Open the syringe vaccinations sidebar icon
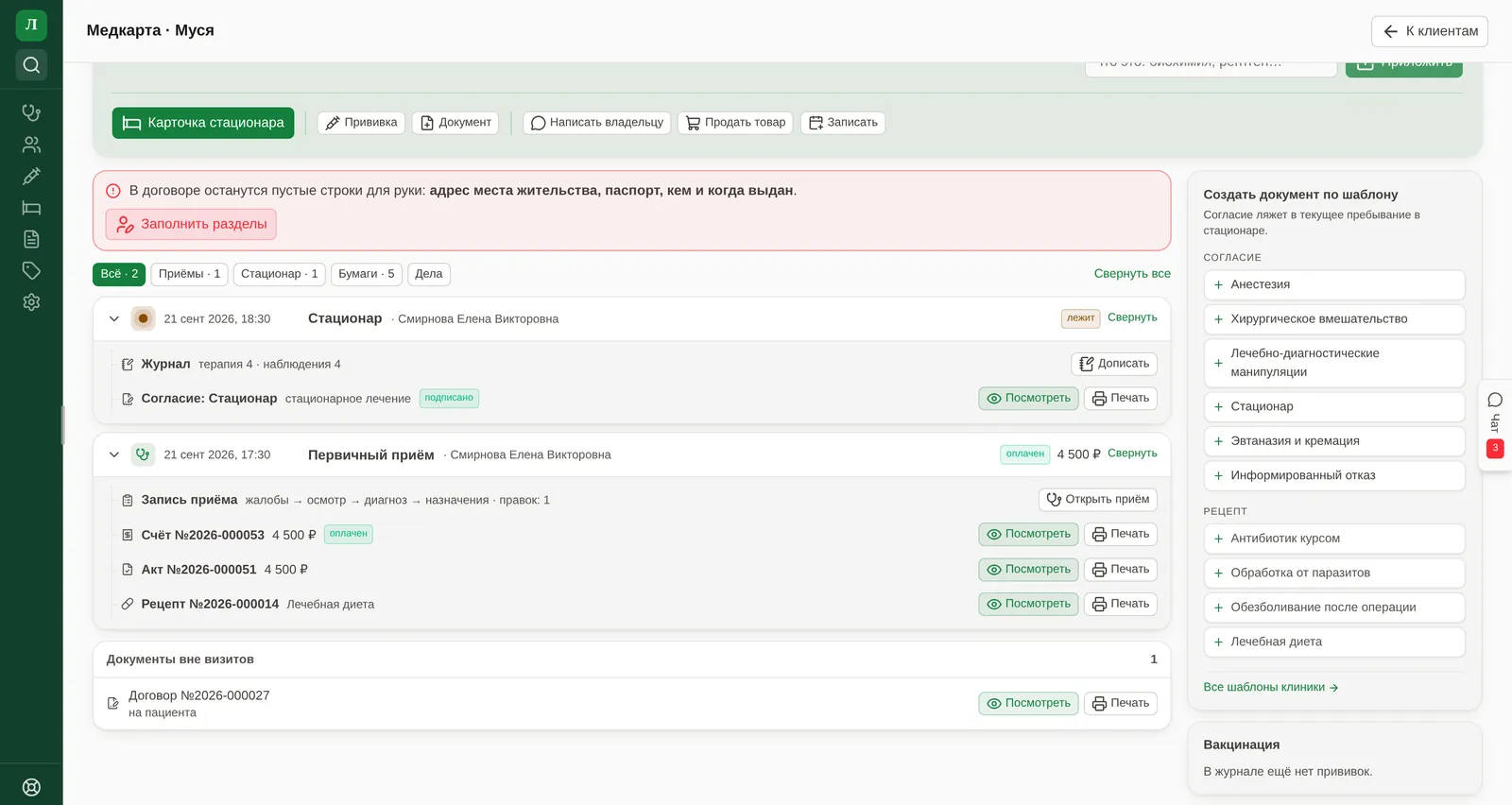The width and height of the screenshot is (1512, 805). 31,176
